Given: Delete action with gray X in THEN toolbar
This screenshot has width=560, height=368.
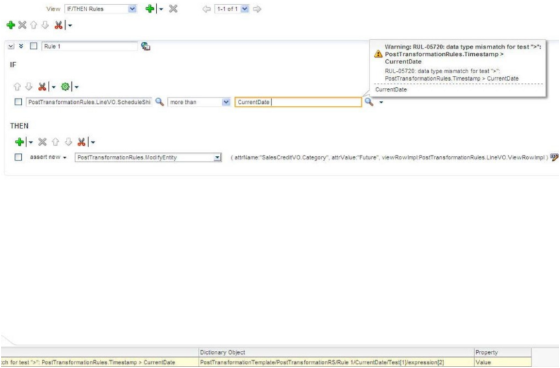Looking at the screenshot, I should pyautogui.click(x=42, y=142).
